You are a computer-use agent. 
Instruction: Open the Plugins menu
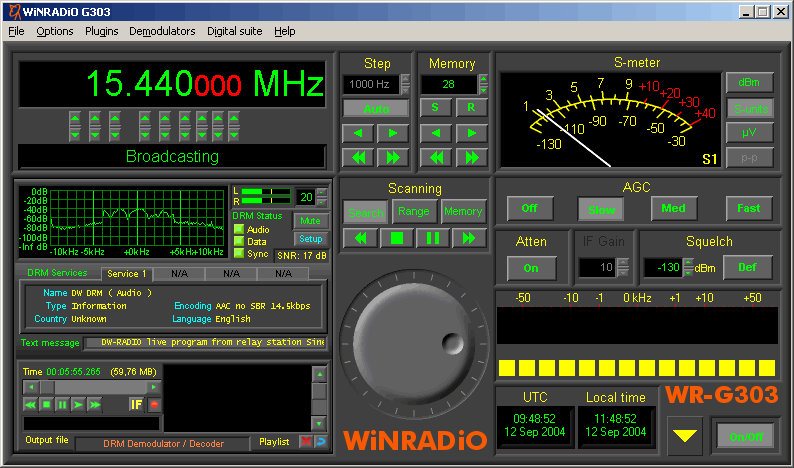coord(101,31)
